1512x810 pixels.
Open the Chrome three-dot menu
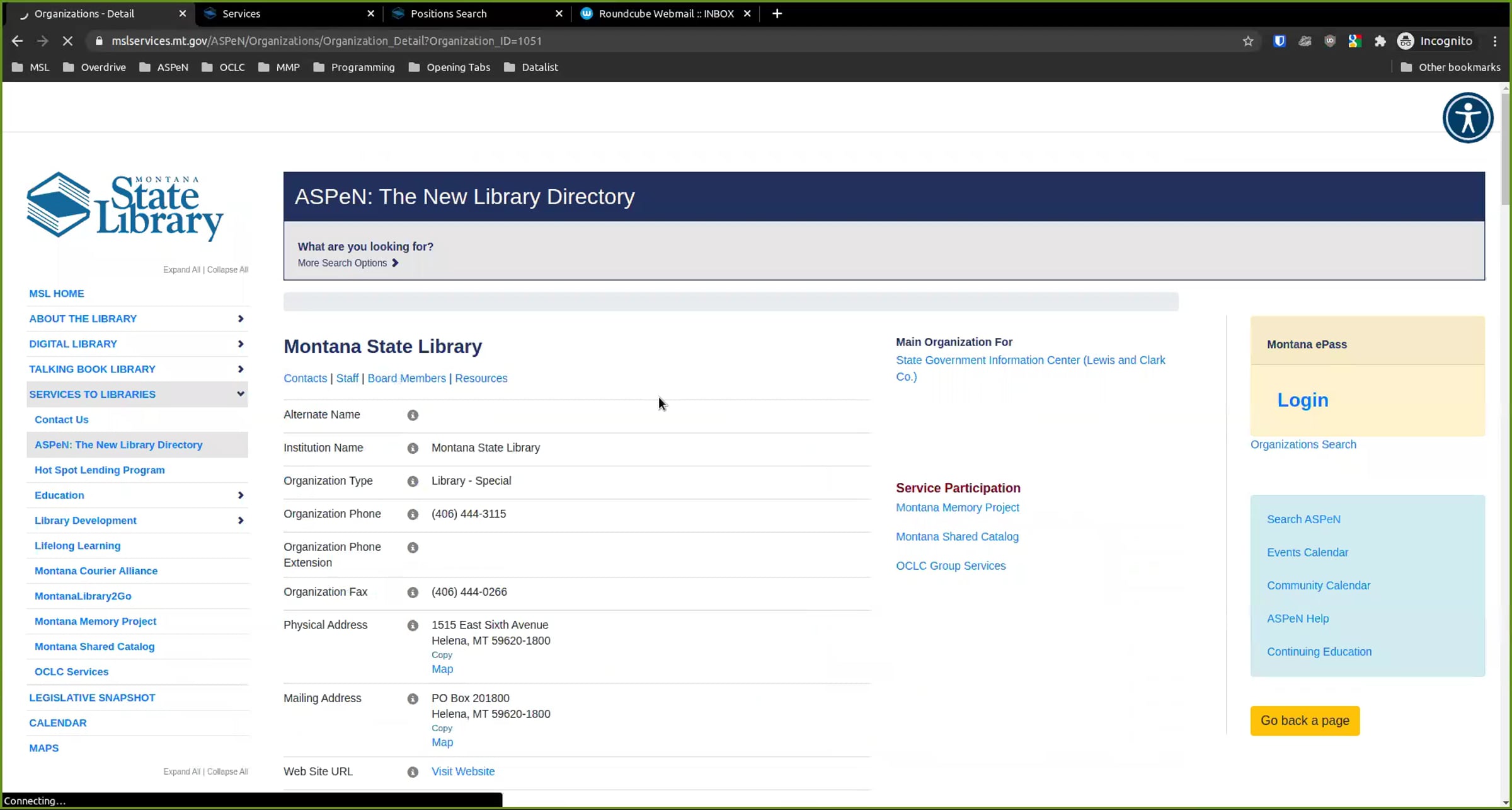coord(1495,41)
